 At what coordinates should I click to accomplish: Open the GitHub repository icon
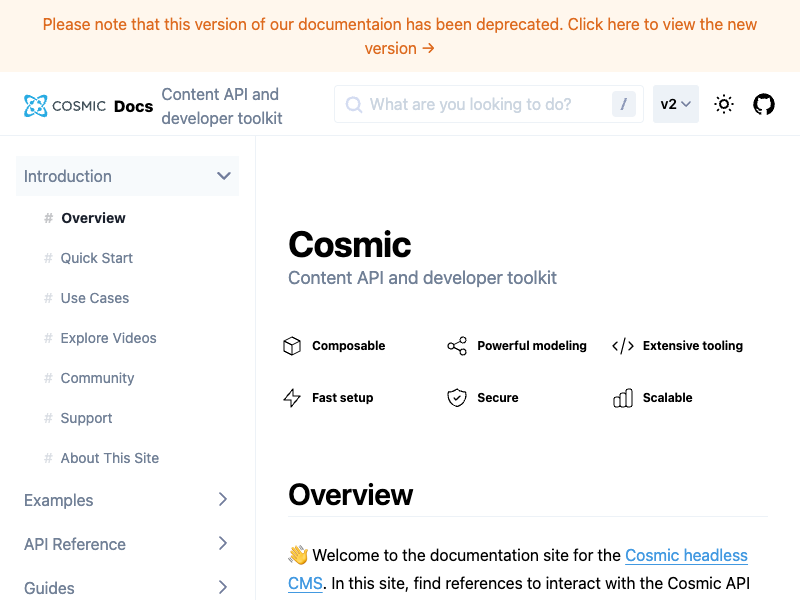click(764, 104)
